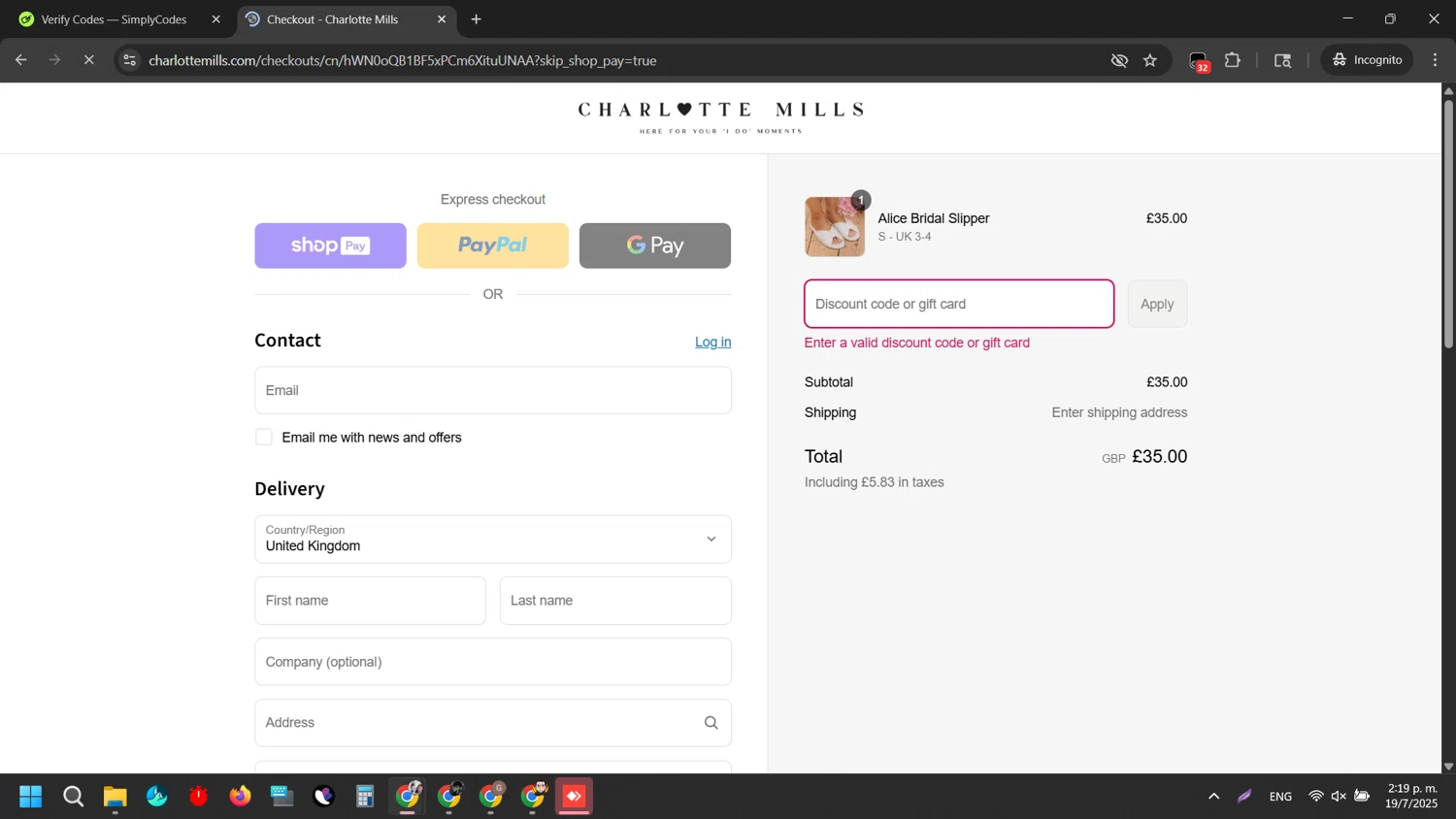
Task: Click the address bar URL
Action: click(403, 60)
